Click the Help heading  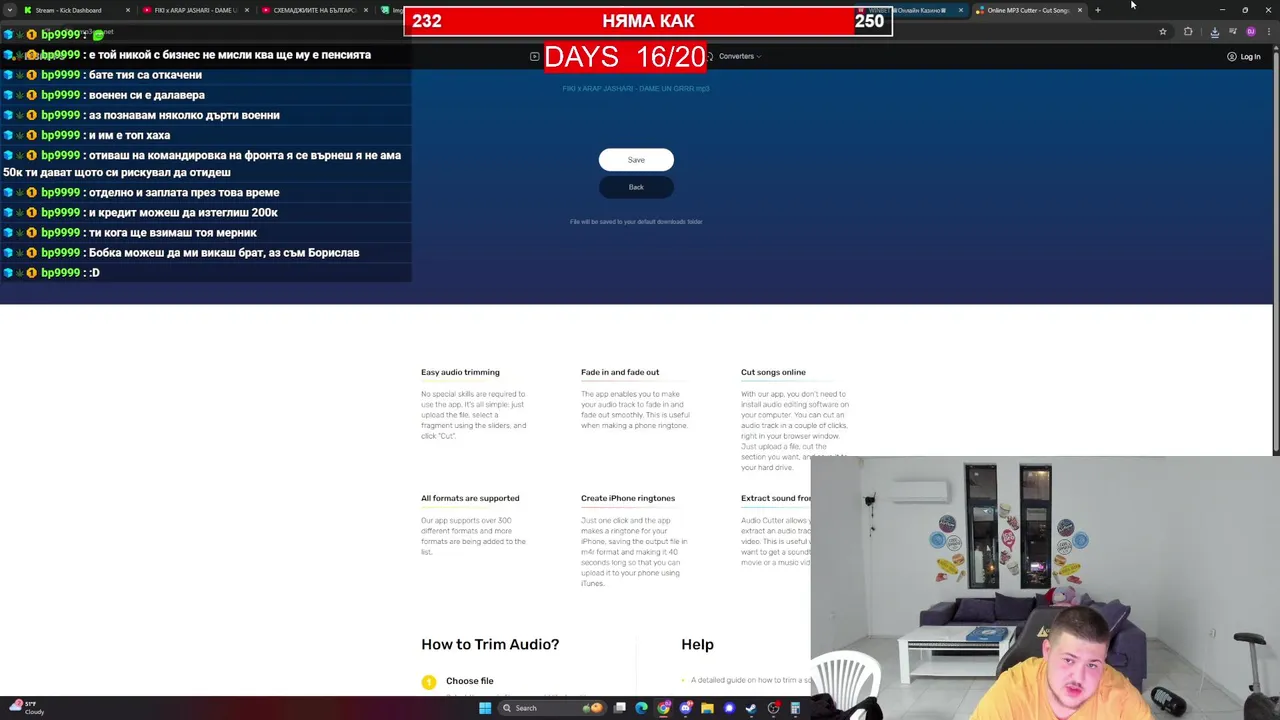698,644
